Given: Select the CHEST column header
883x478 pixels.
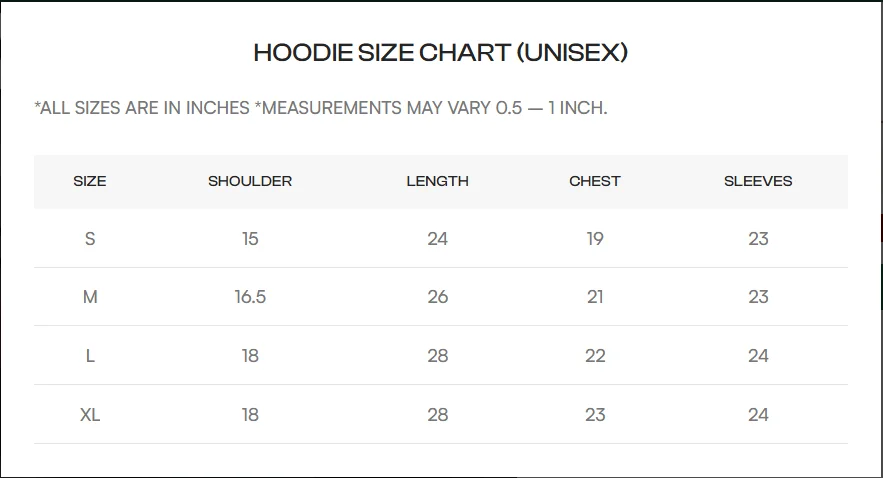Looking at the screenshot, I should click(595, 181).
